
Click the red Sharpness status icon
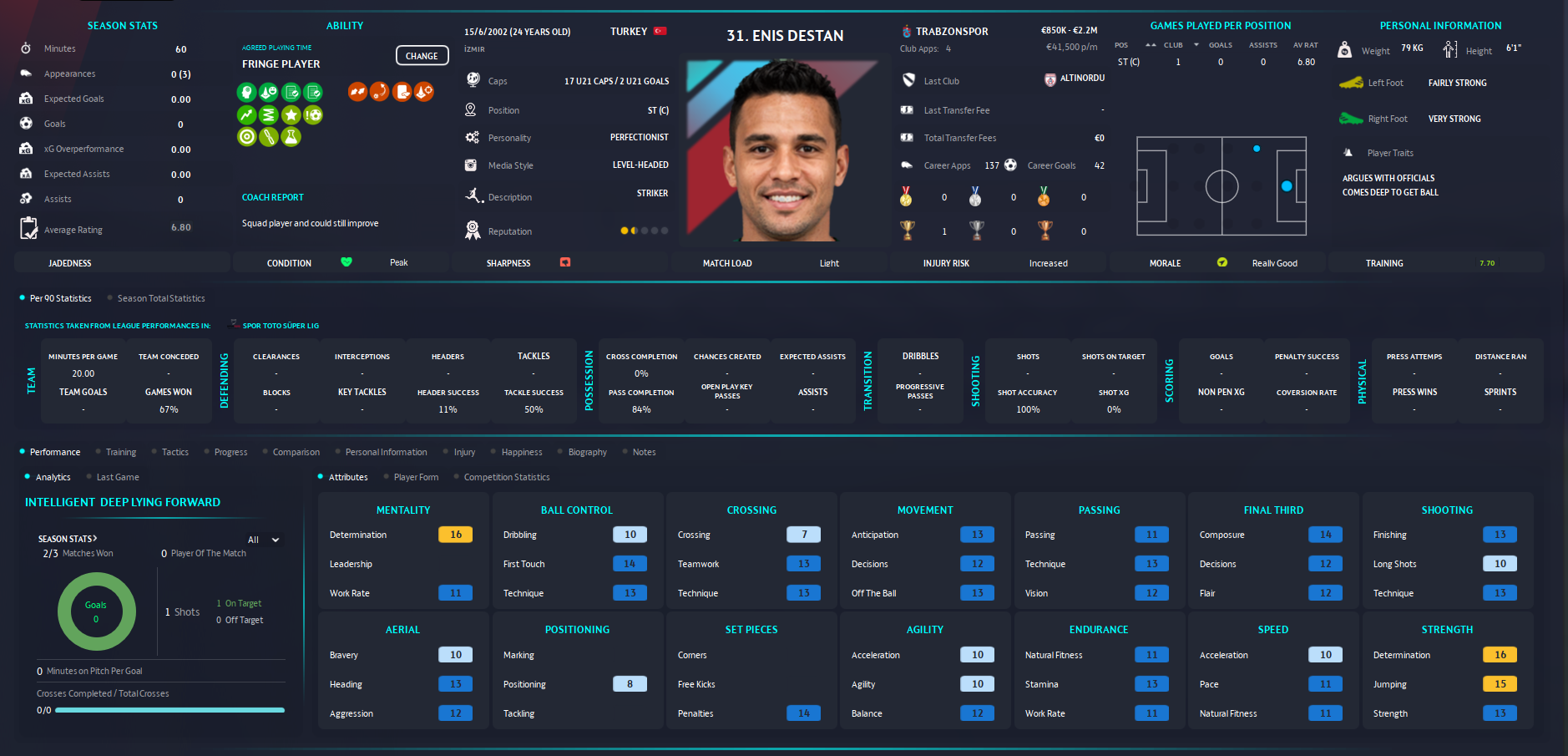[565, 261]
